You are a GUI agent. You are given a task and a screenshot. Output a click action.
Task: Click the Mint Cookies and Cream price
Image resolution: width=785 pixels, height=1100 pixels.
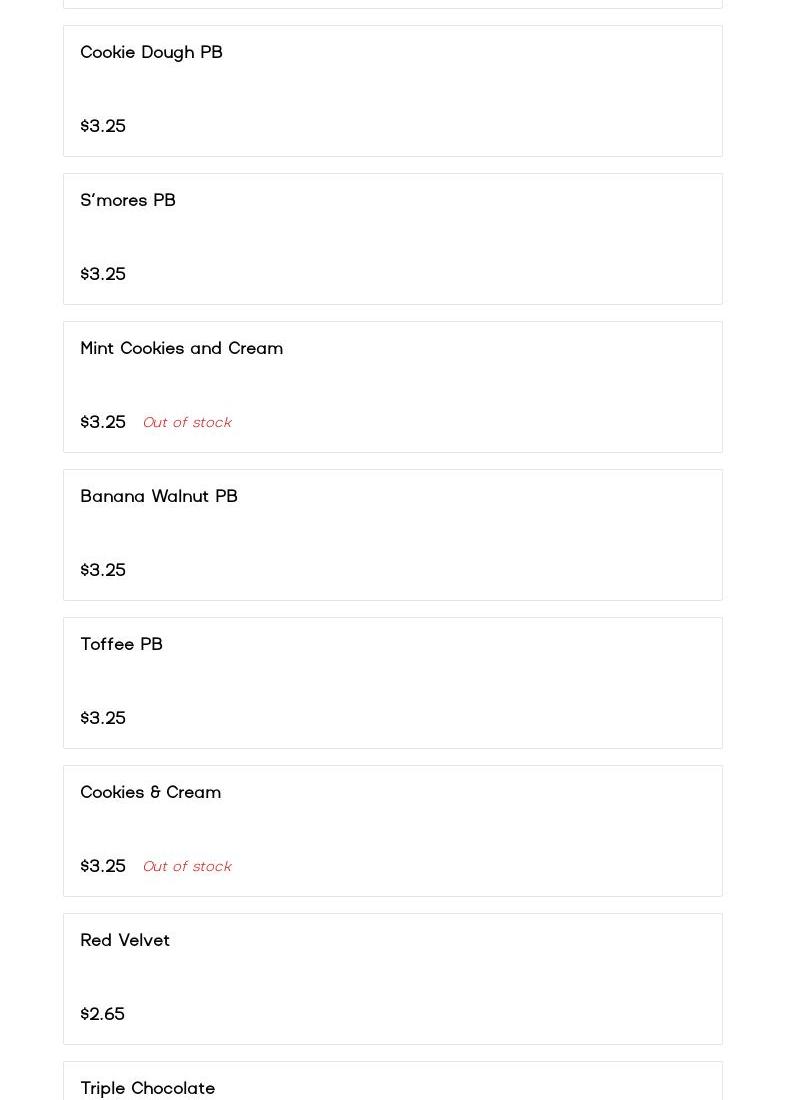[103, 422]
